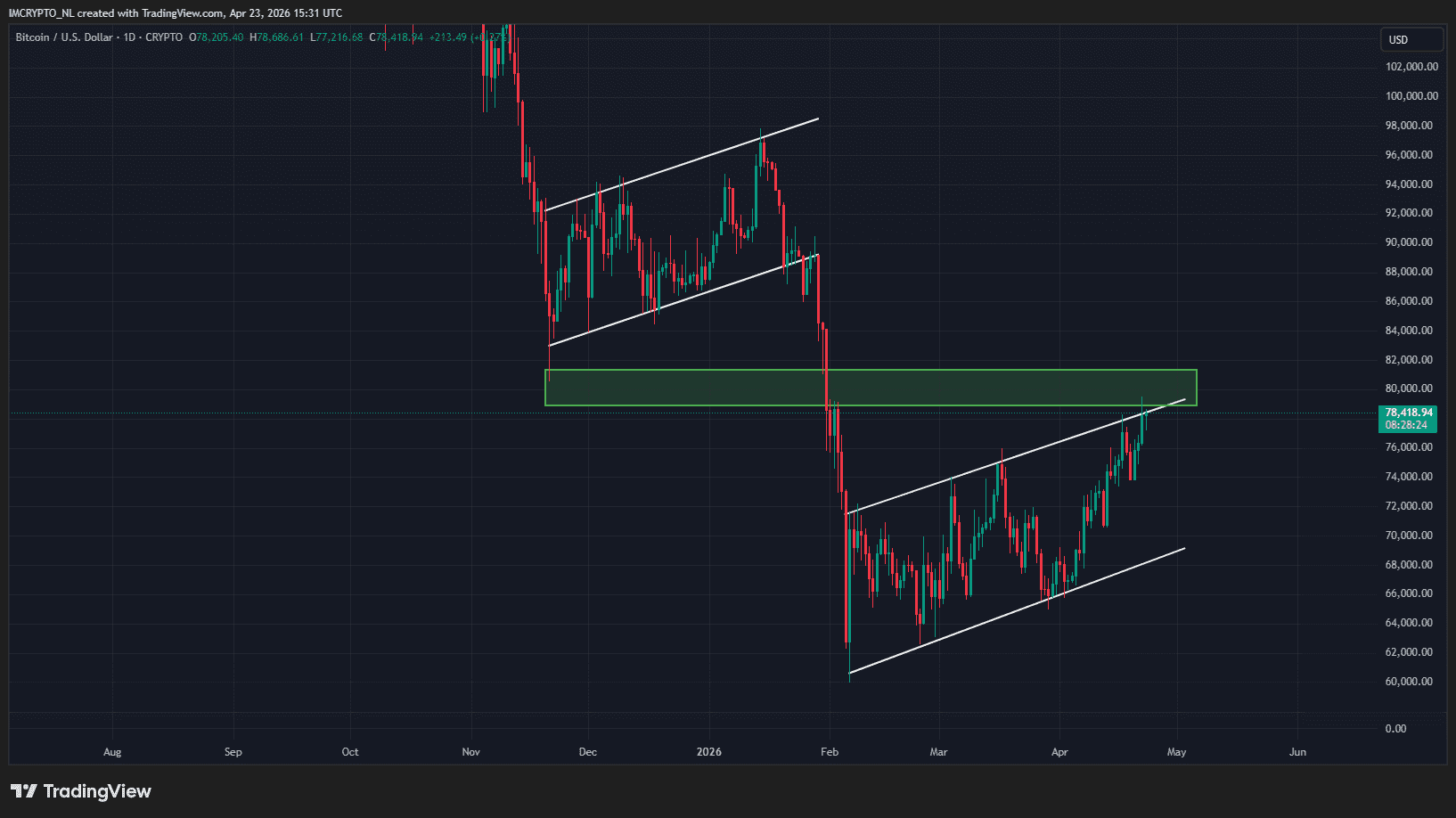Click the Feb label on time axis

(830, 752)
